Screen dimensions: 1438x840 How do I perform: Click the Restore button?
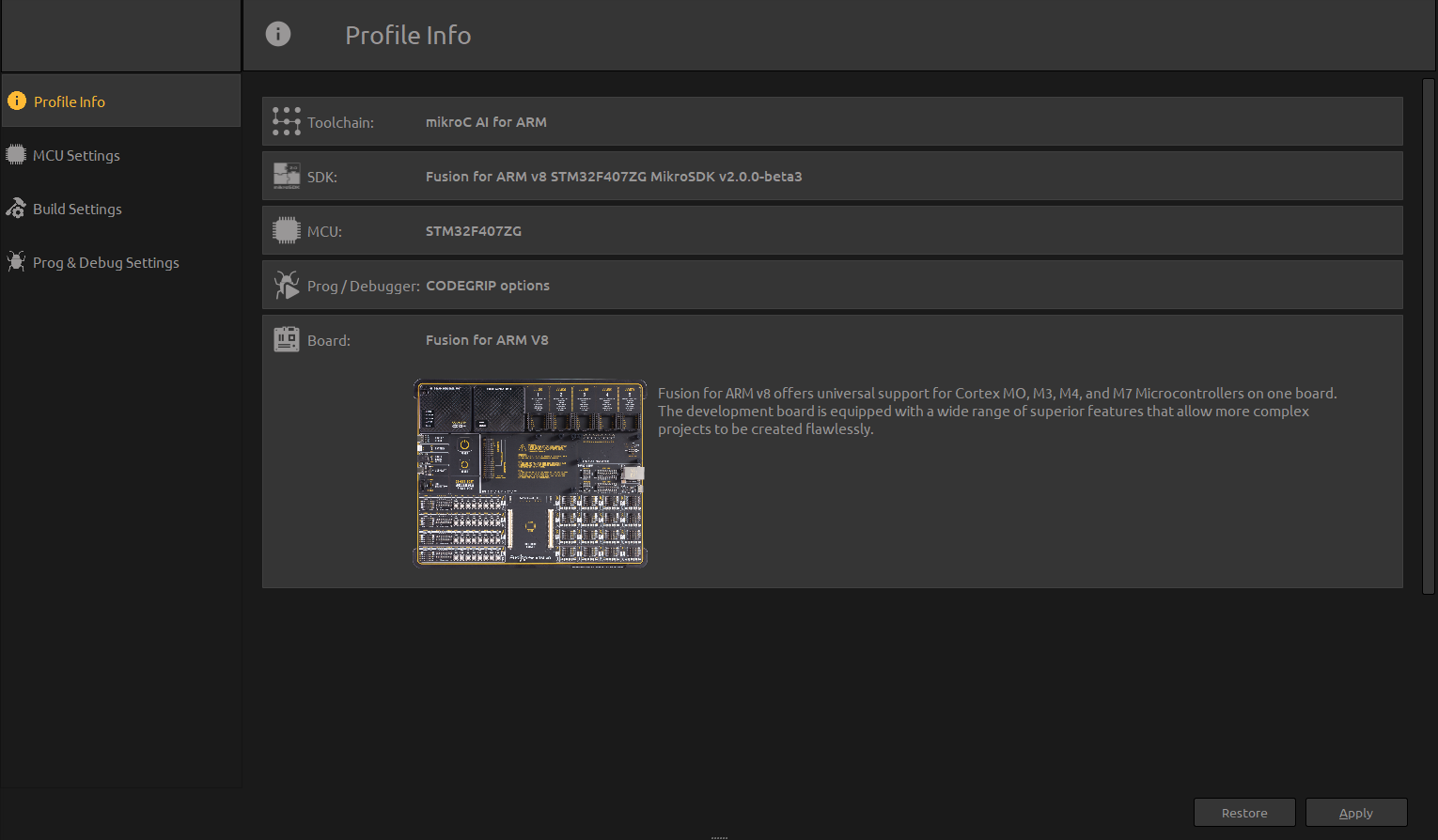[x=1244, y=813]
